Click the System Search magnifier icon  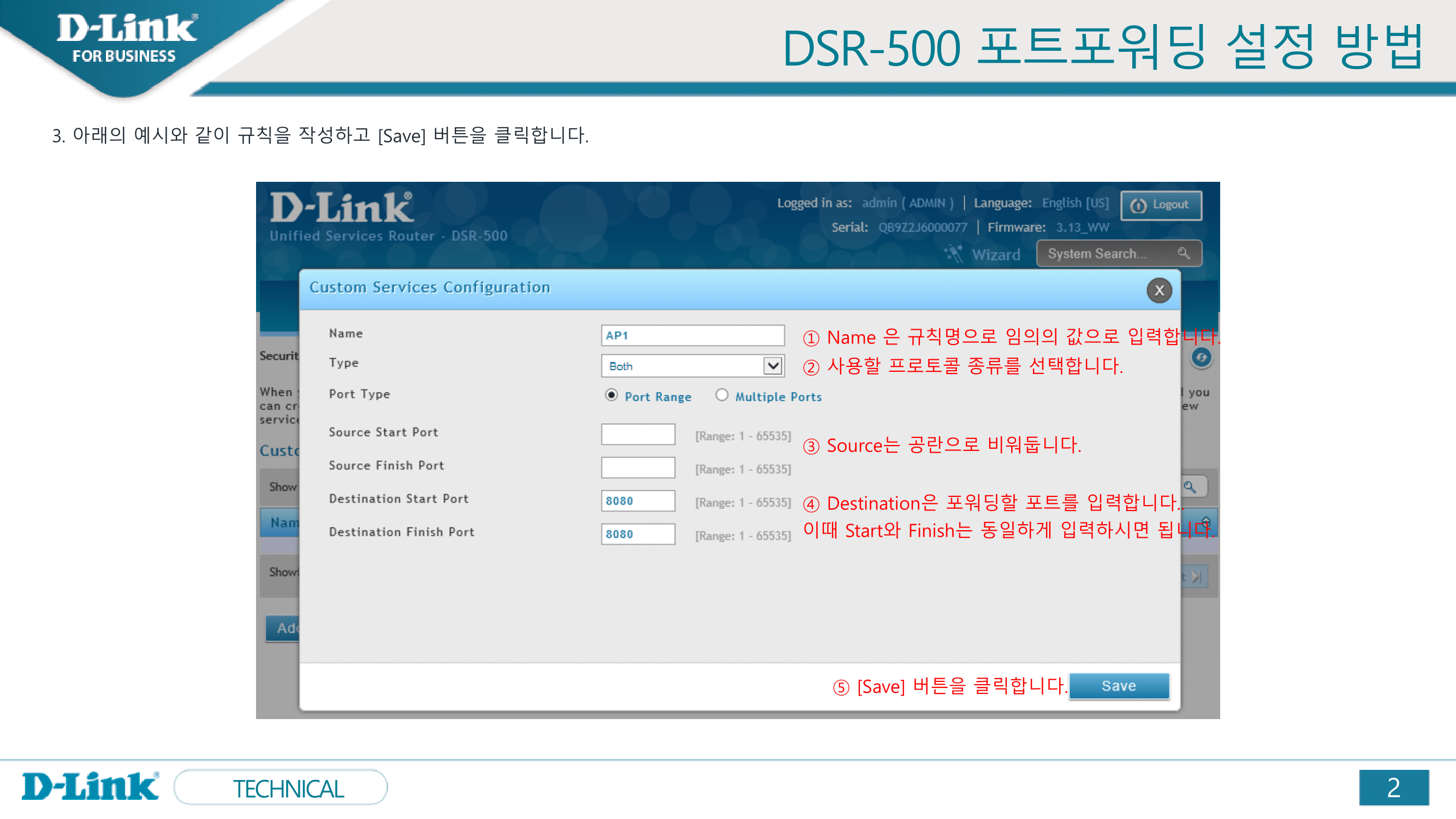point(1184,253)
